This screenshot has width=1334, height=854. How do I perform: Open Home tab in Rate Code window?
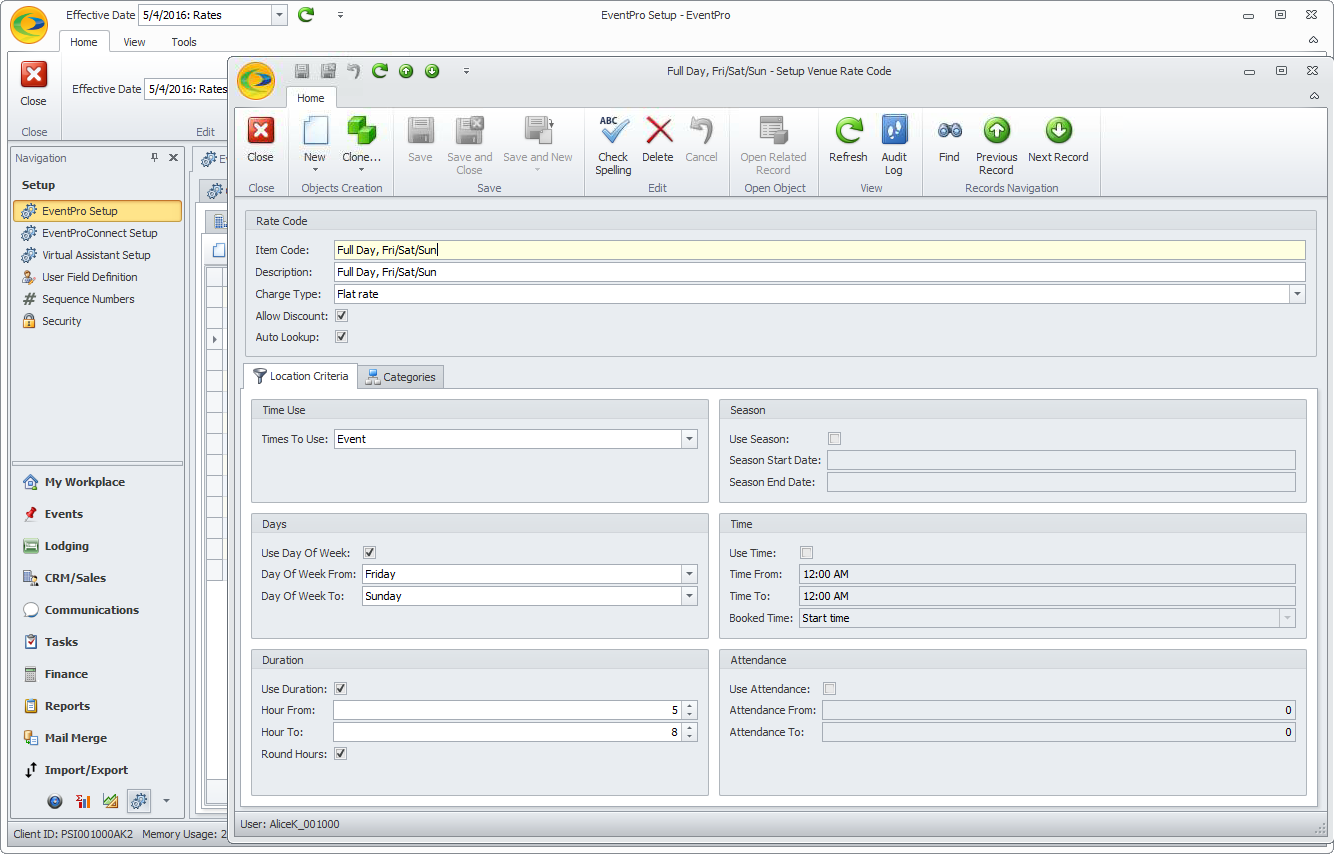coord(311,98)
